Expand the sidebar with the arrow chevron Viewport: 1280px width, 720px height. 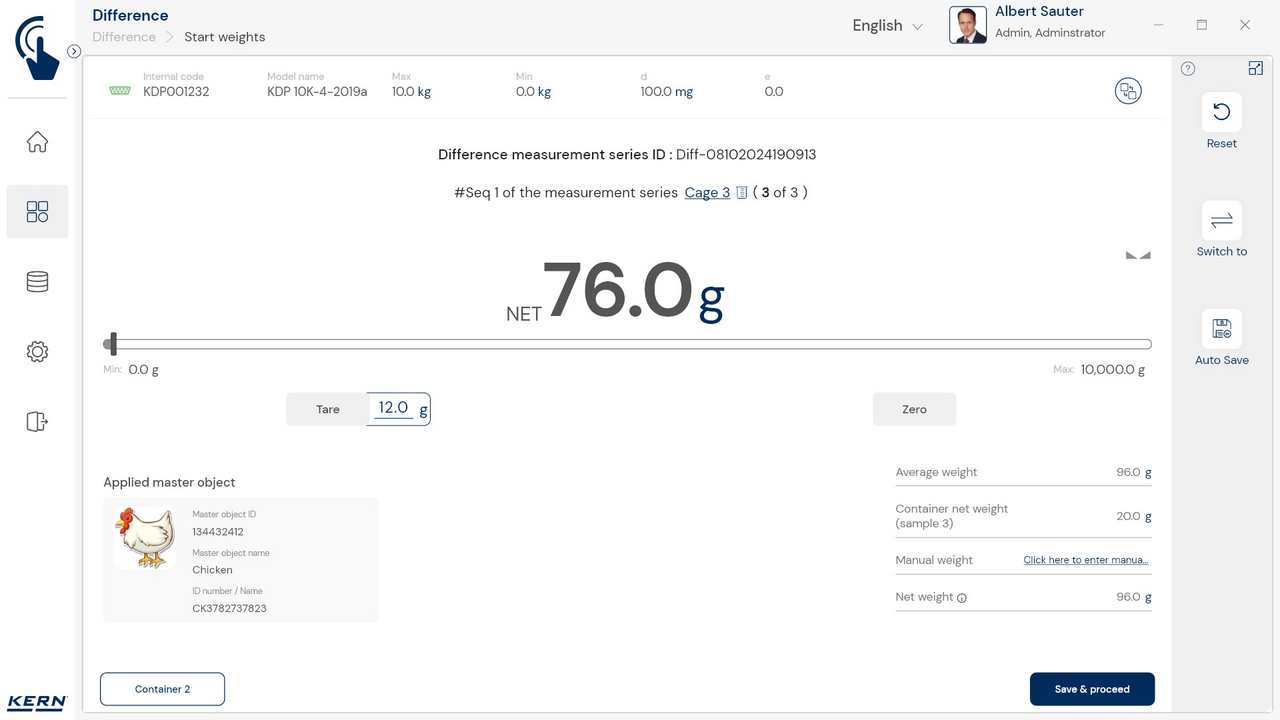(74, 51)
